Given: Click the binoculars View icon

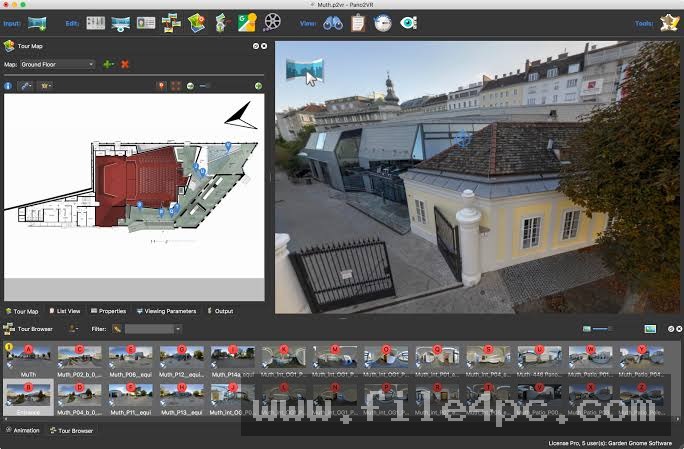Looking at the screenshot, I should pyautogui.click(x=333, y=23).
